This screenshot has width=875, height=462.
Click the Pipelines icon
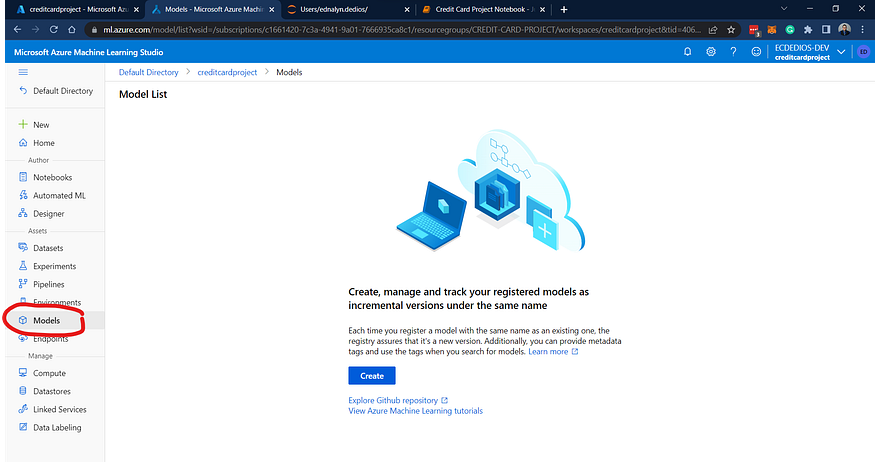(23, 283)
